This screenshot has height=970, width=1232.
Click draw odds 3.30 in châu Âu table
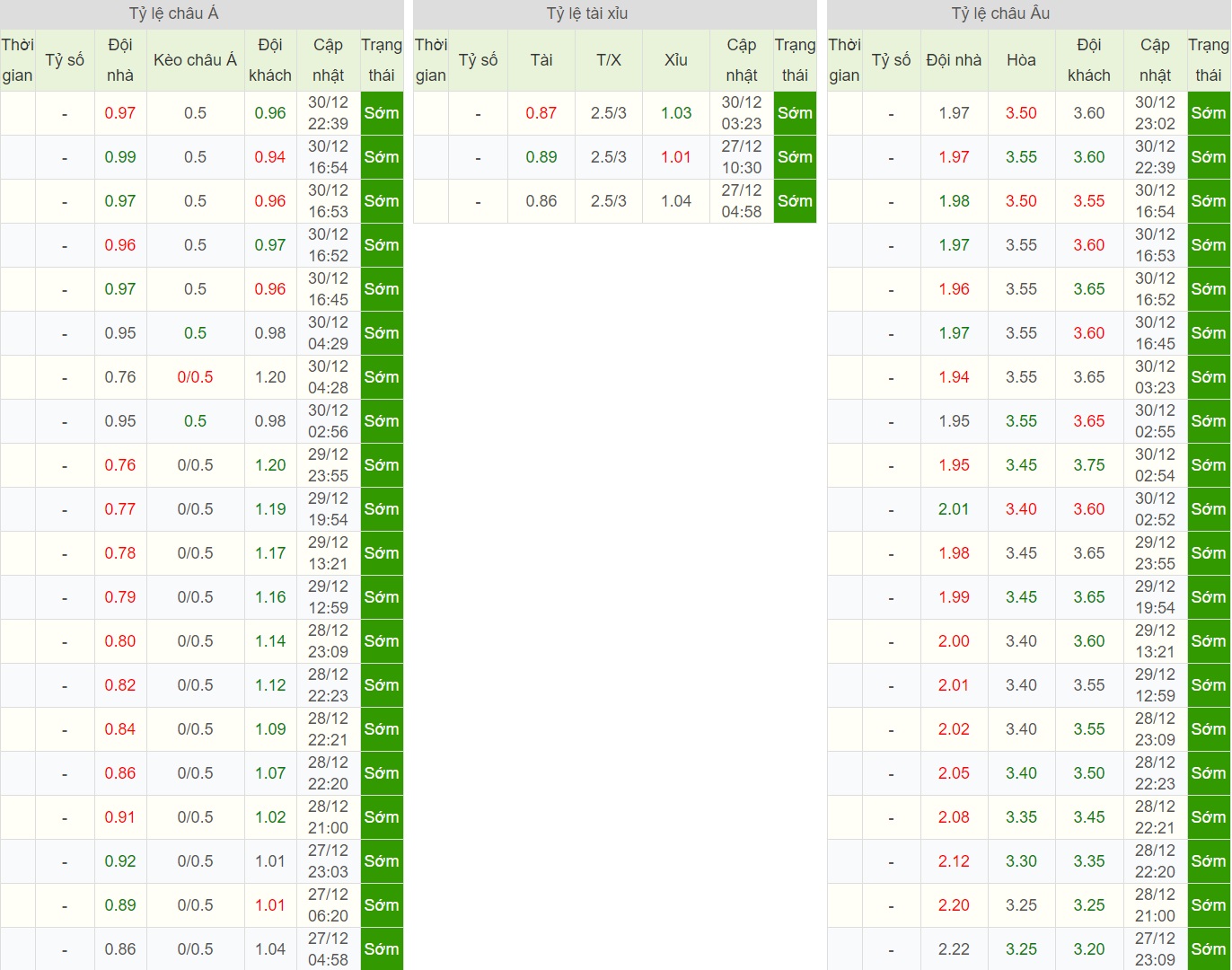[x=1021, y=861]
